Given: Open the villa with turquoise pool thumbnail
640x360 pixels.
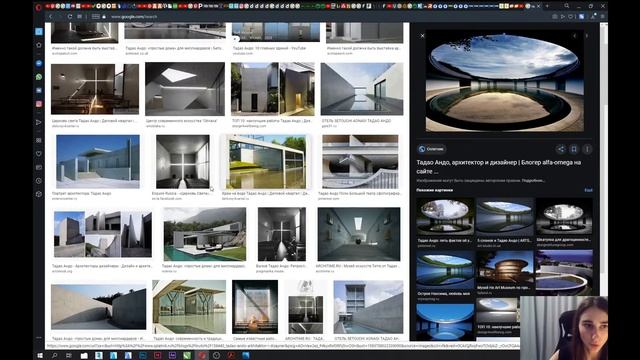Looking at the screenshot, I should pos(205,234).
